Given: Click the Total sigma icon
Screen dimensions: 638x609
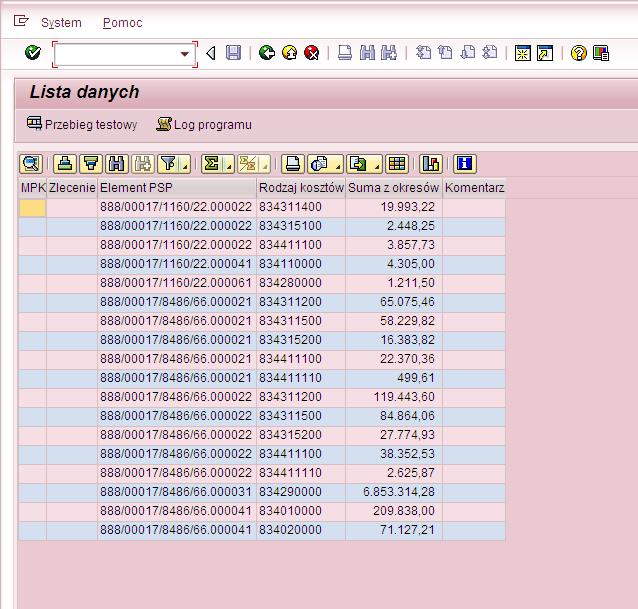Looking at the screenshot, I should pos(212,164).
